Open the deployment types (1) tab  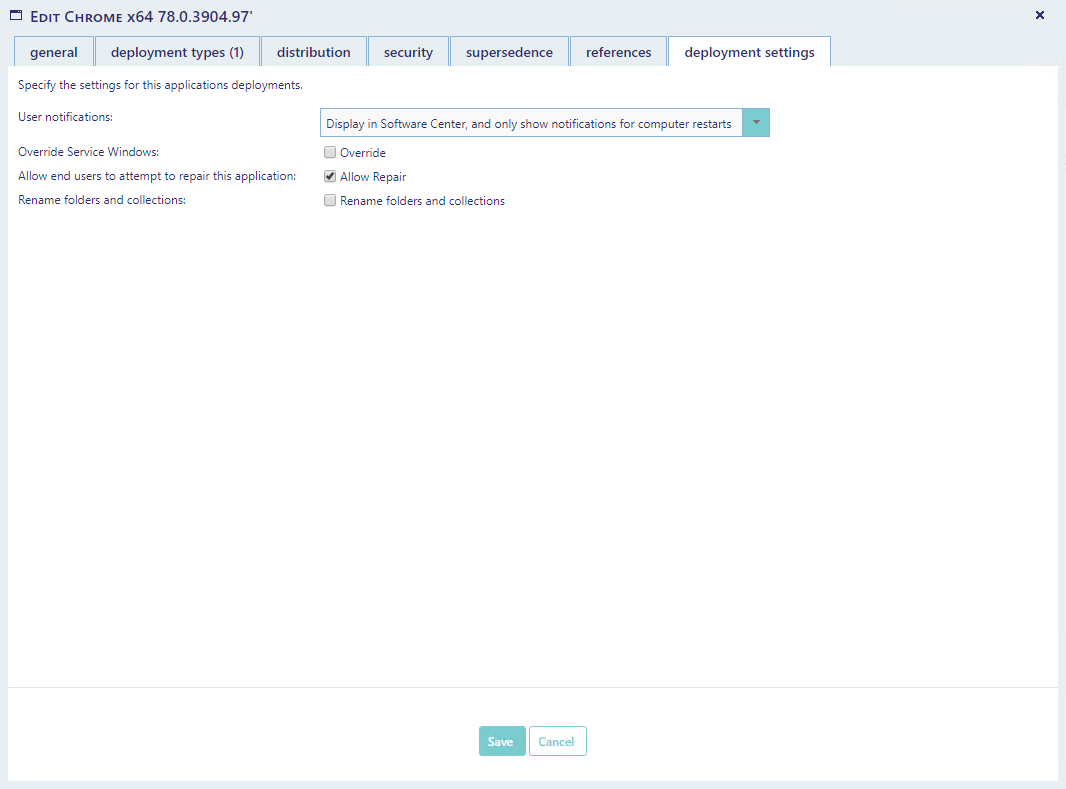point(177,52)
